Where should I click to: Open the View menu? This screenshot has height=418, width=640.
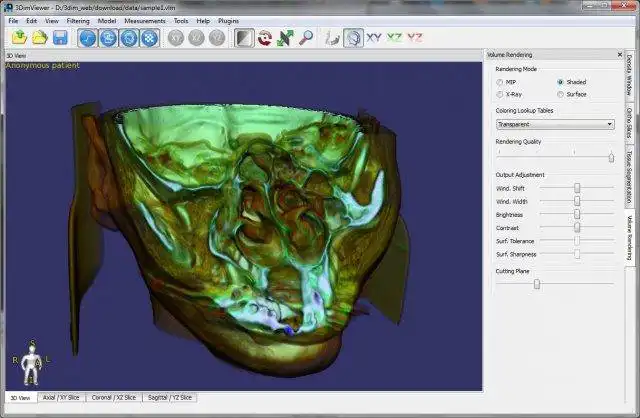tap(52, 21)
